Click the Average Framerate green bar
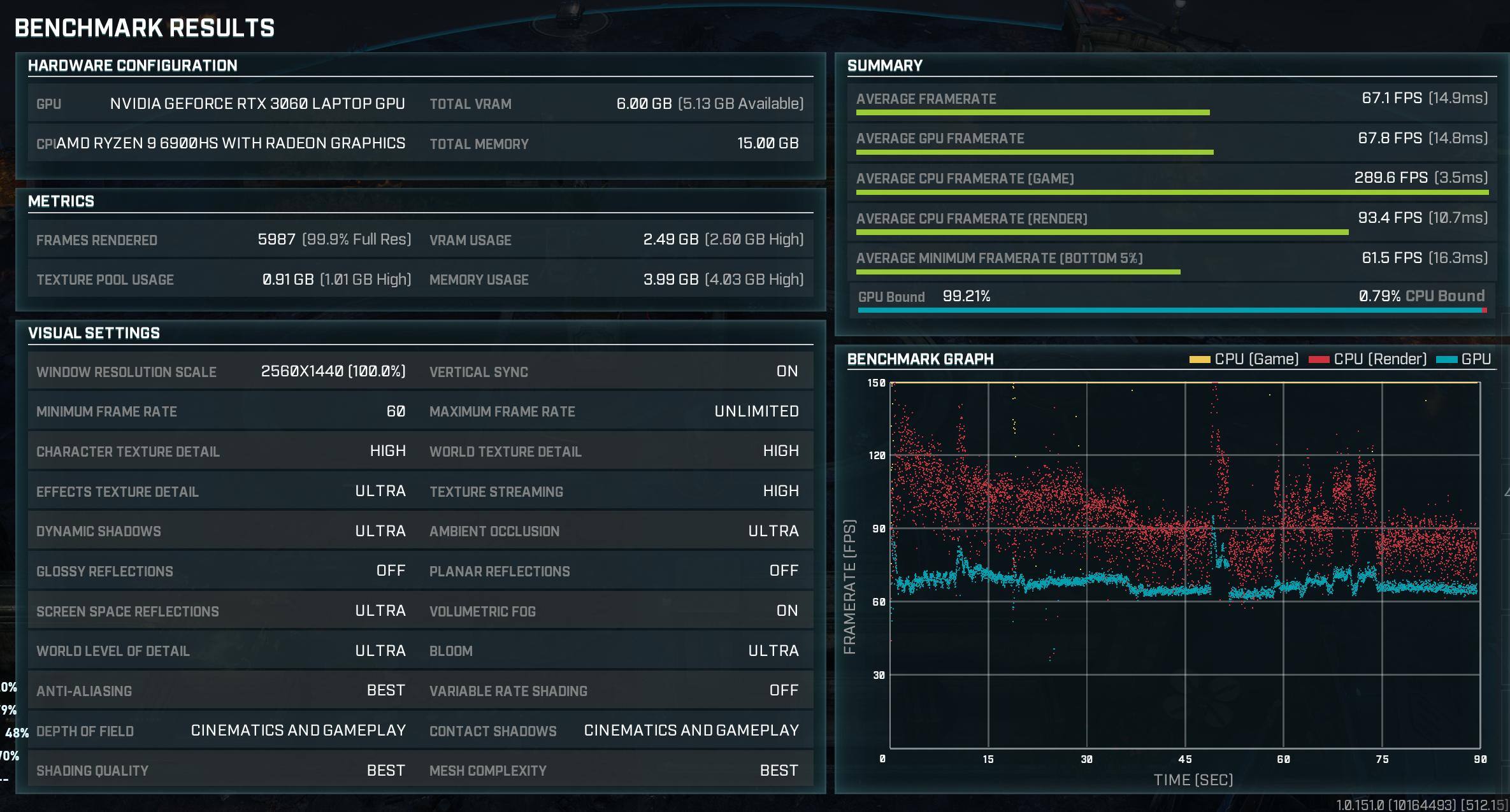This screenshot has height=812, width=1510. click(1032, 113)
